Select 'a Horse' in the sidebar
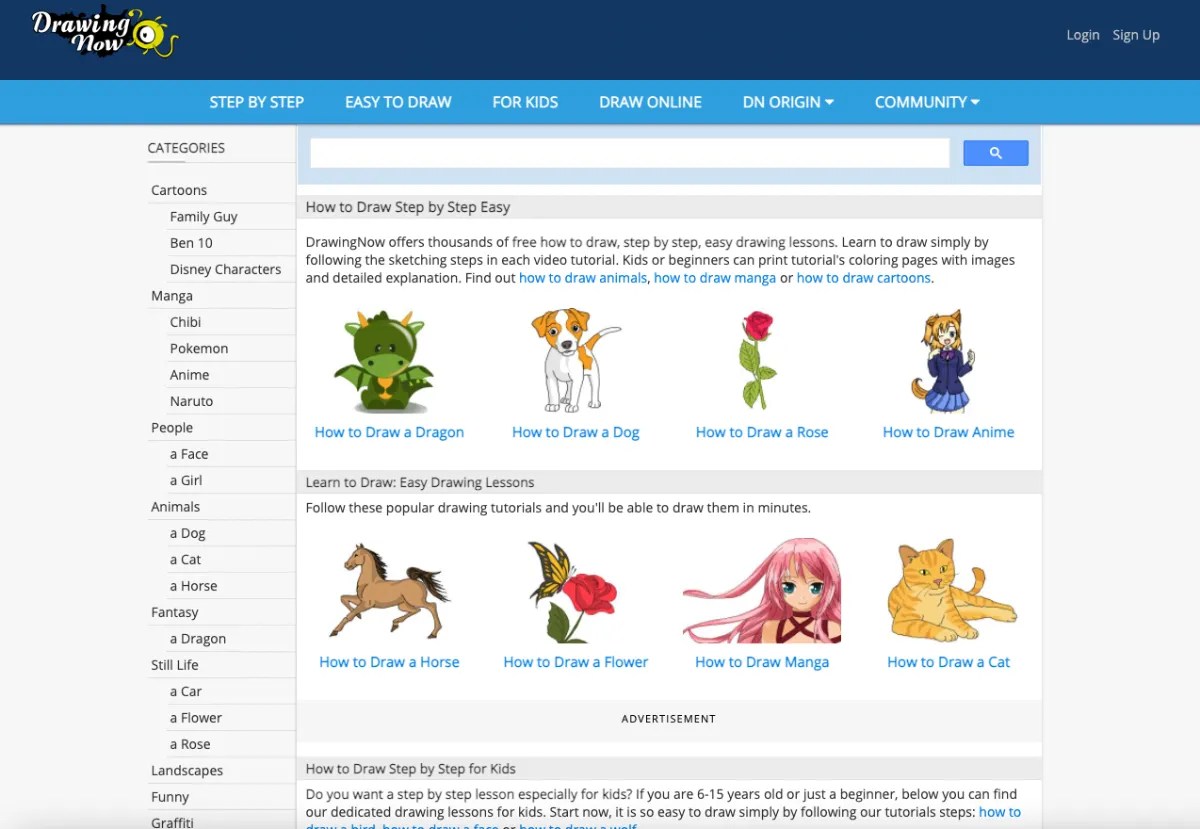 point(194,586)
